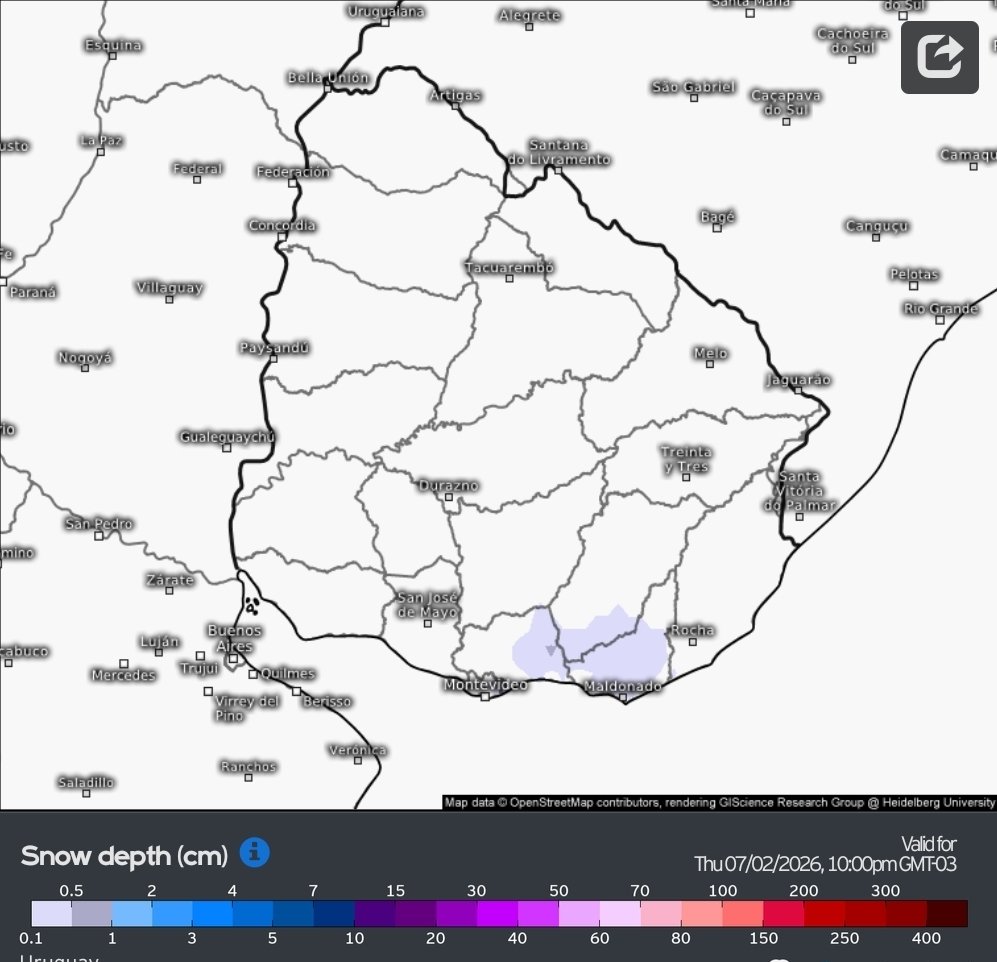Click the Jaguarão city label
This screenshot has width=997, height=962.
[x=798, y=380]
